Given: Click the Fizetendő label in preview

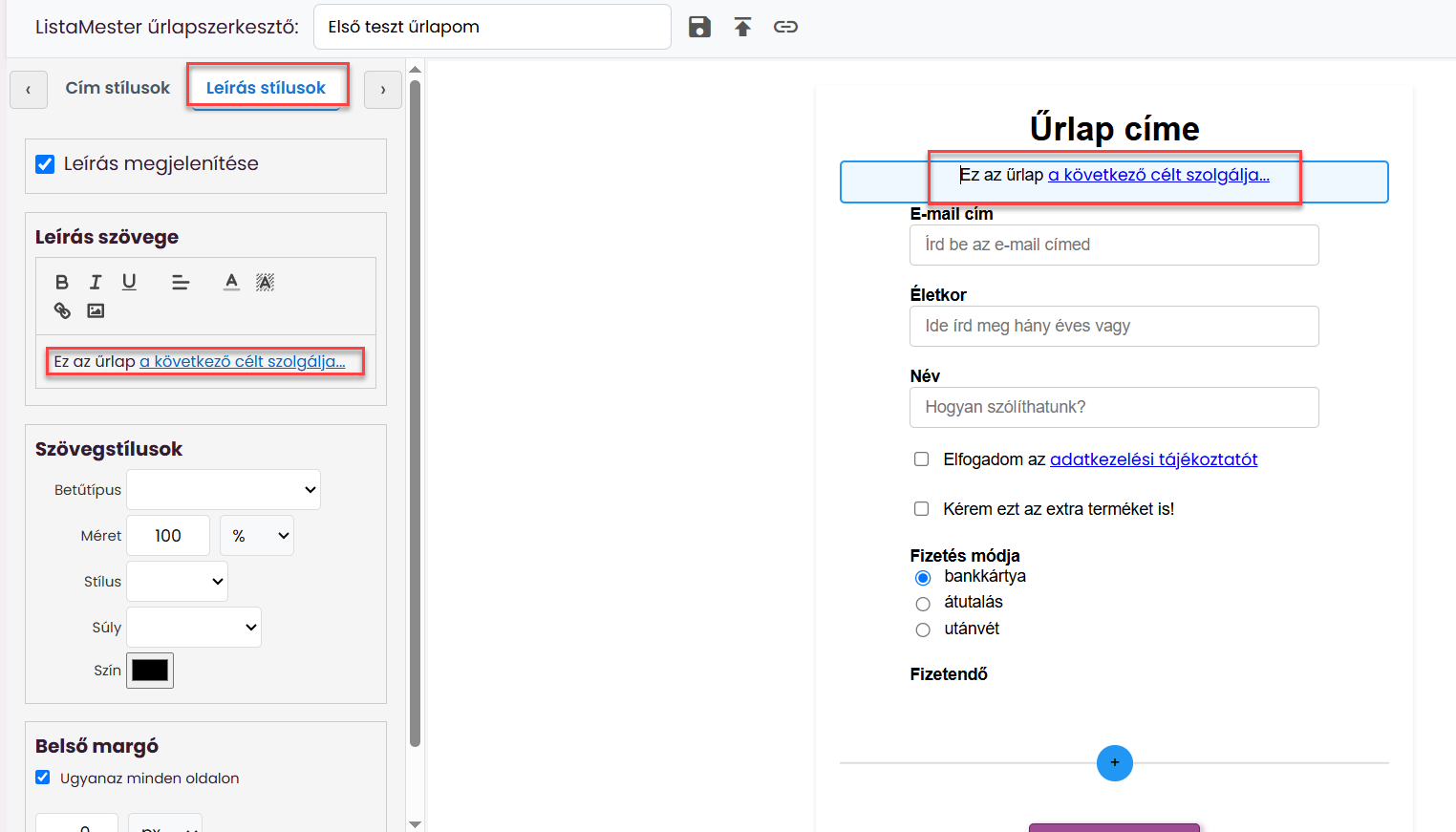Looking at the screenshot, I should (x=949, y=674).
